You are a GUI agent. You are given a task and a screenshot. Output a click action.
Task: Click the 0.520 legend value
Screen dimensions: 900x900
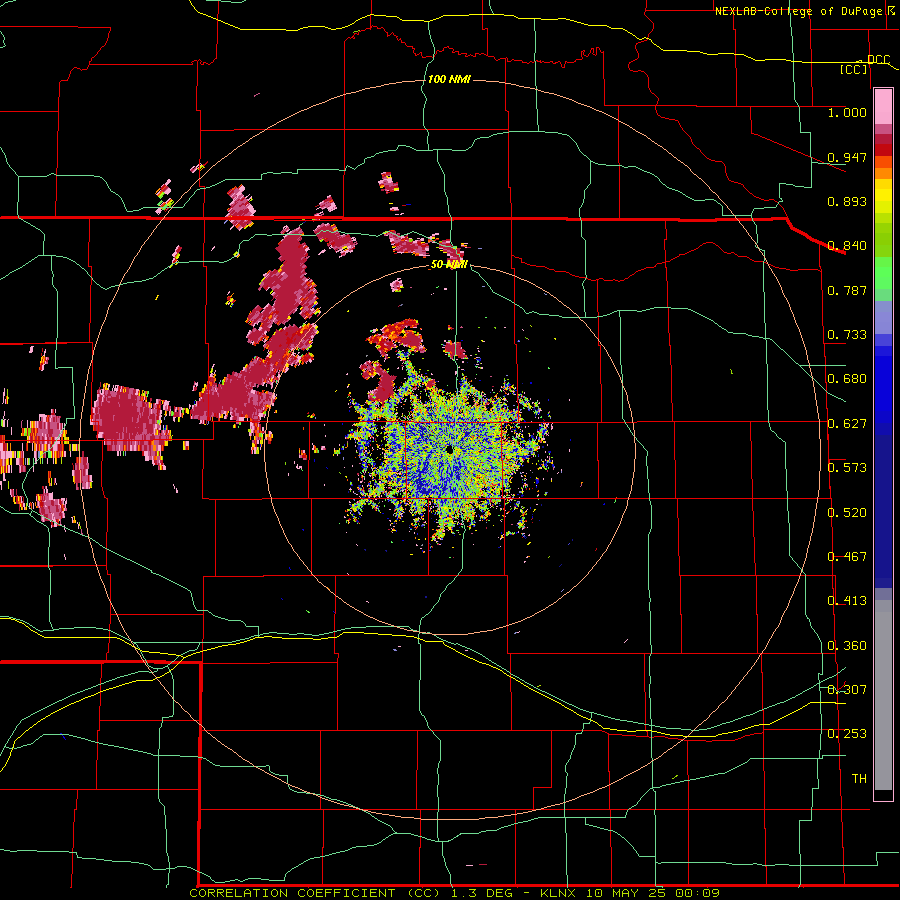click(847, 513)
